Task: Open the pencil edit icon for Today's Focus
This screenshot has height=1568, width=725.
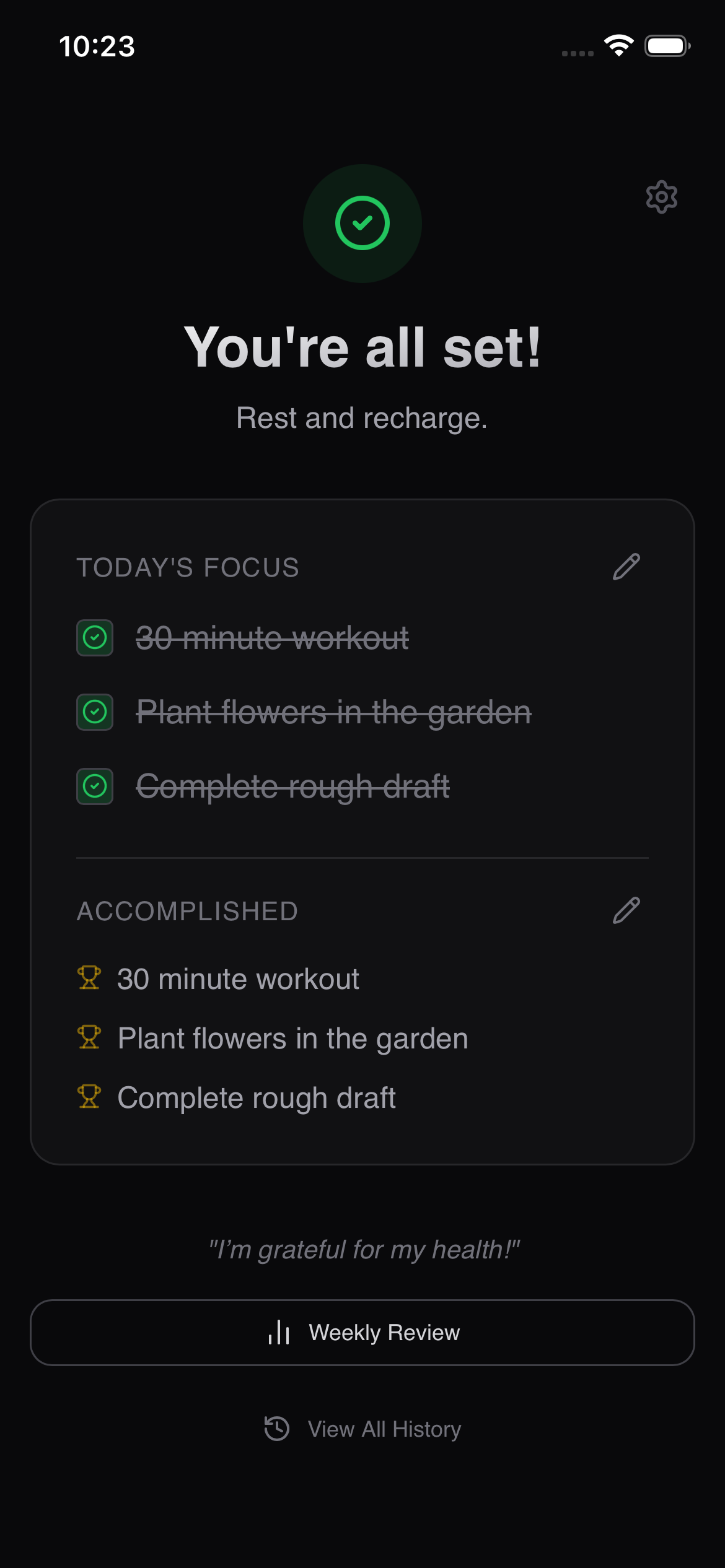Action: [x=626, y=567]
